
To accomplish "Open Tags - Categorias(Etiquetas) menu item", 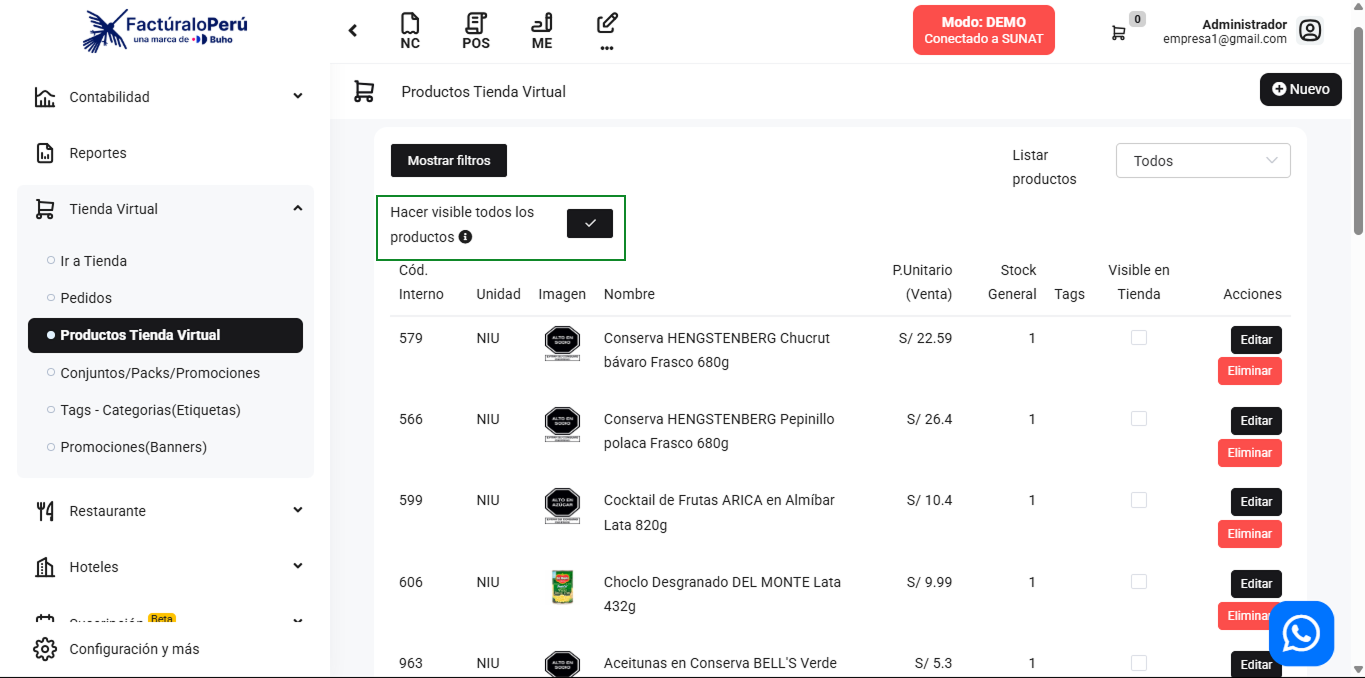I will click(150, 410).
